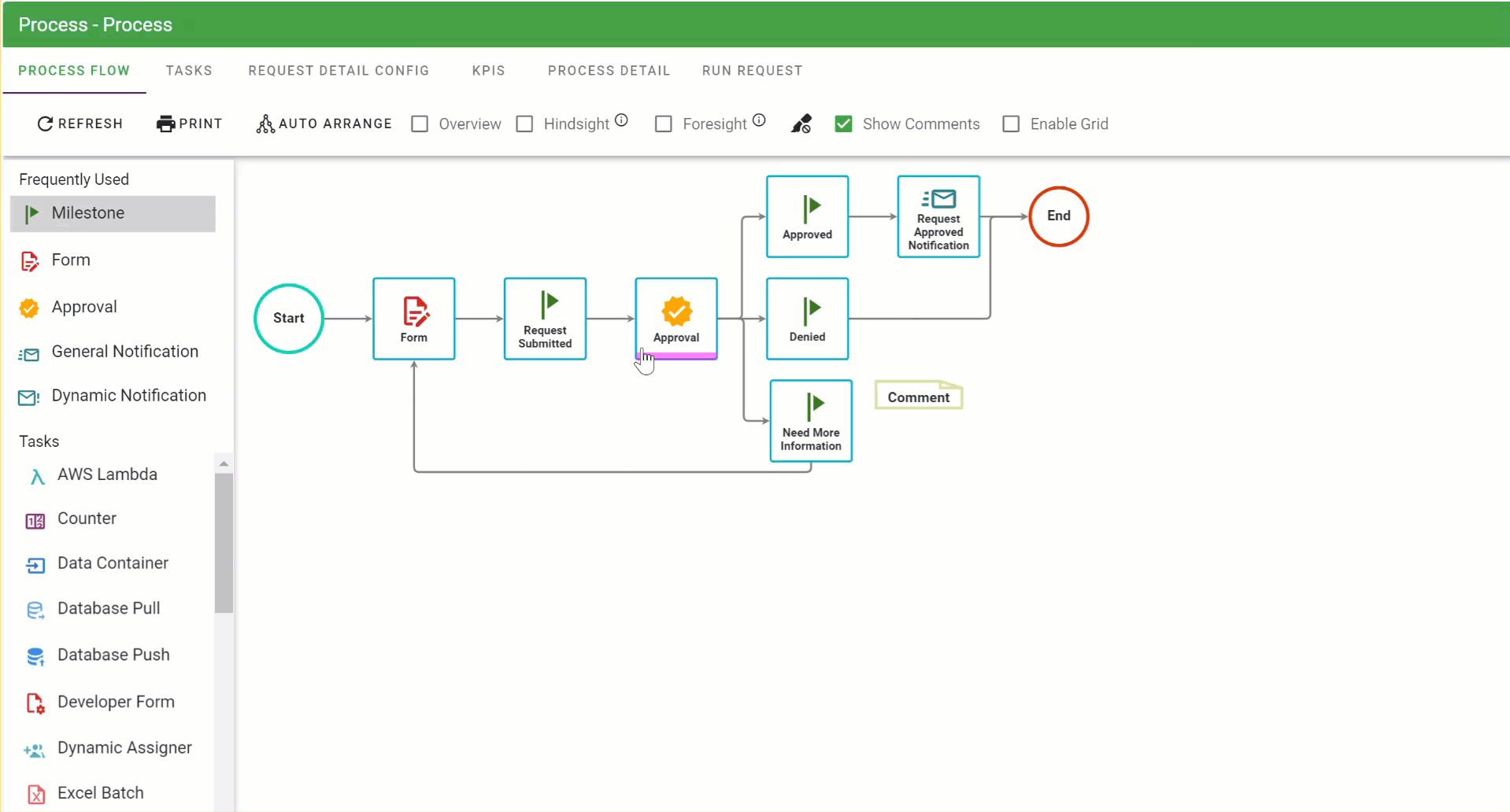Click the paint eraser icon in toolbar

pyautogui.click(x=801, y=124)
